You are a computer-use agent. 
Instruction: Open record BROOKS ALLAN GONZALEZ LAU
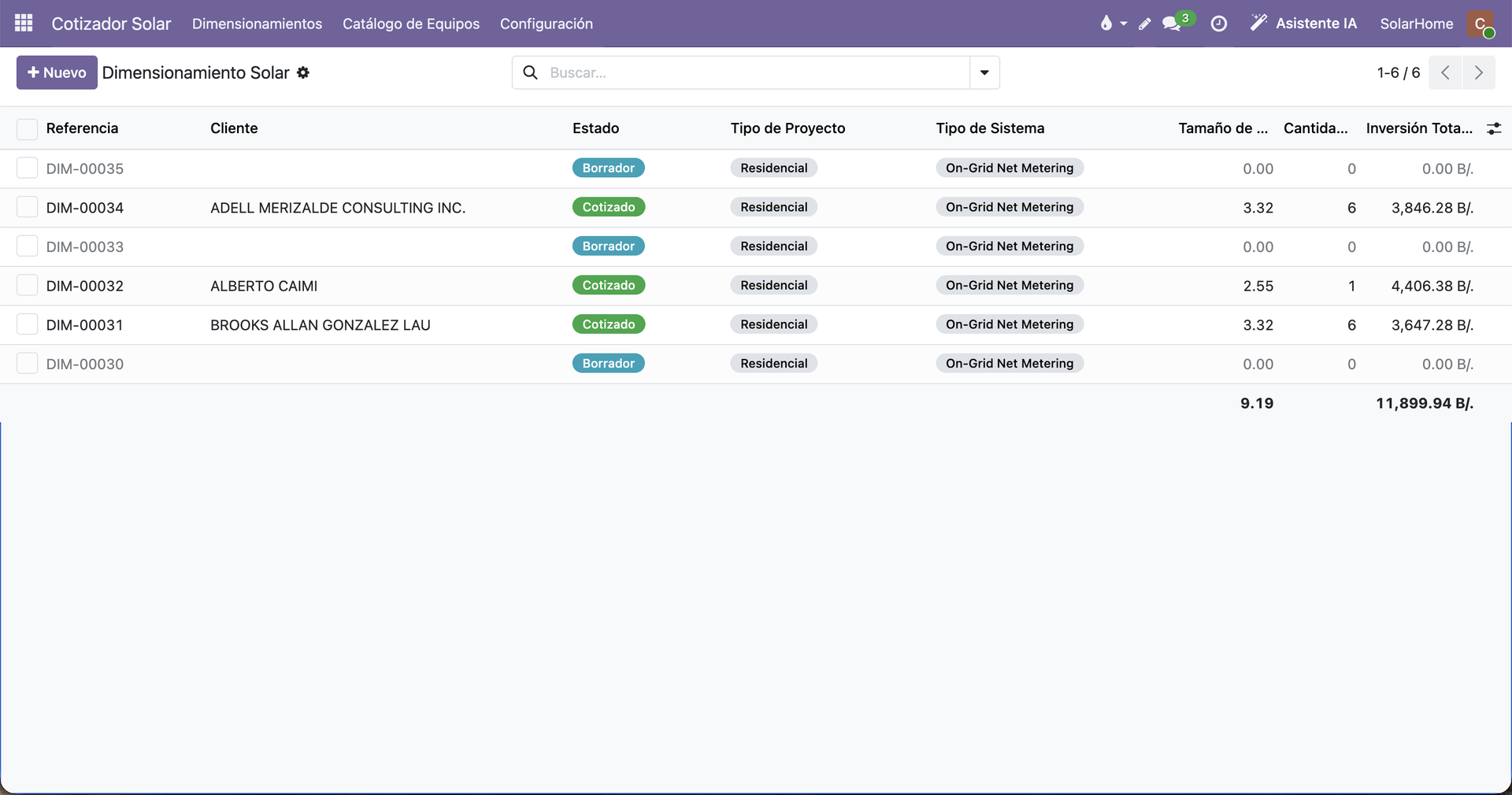[x=321, y=325]
